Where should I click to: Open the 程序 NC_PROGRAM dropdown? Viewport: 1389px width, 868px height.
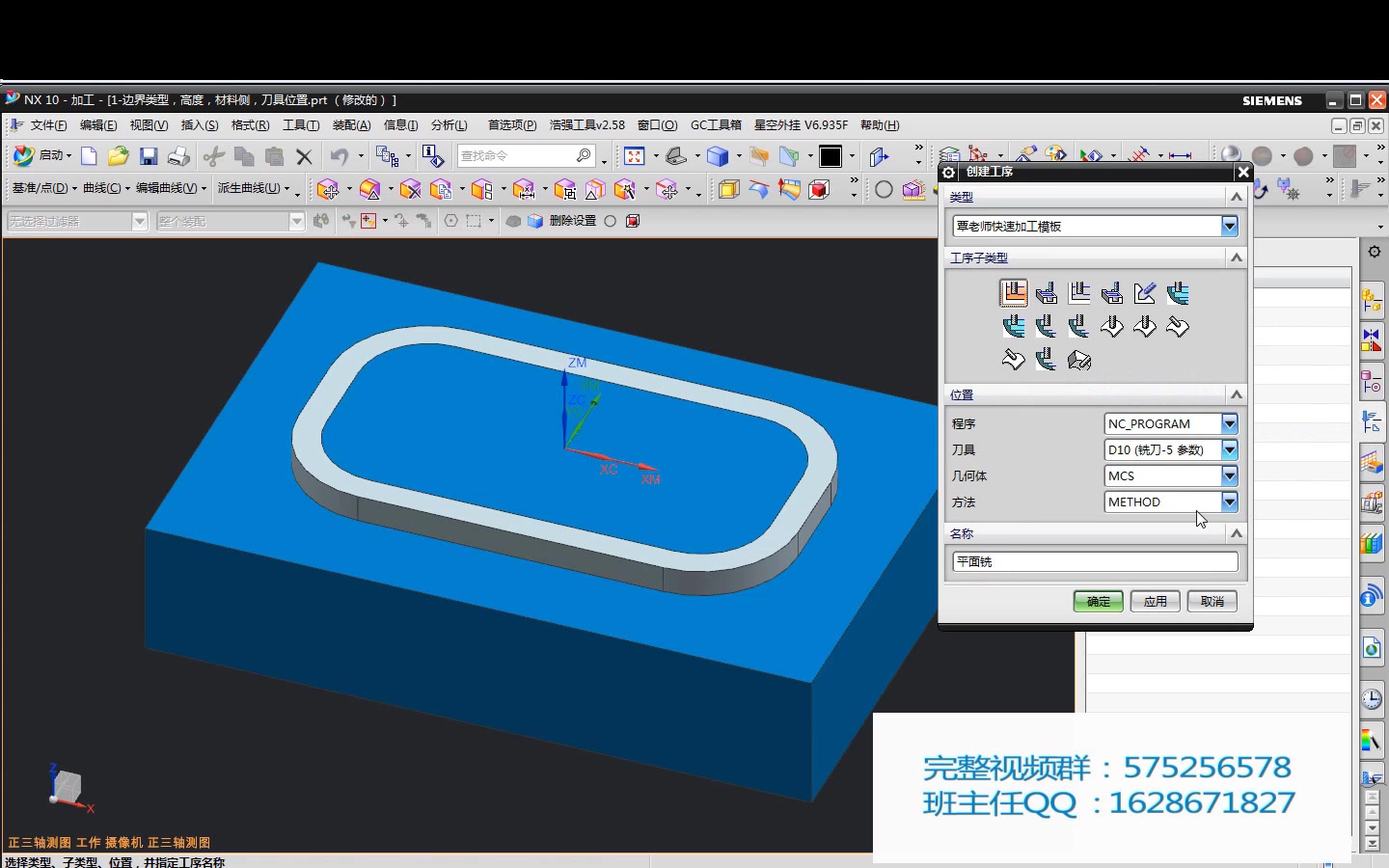point(1229,423)
